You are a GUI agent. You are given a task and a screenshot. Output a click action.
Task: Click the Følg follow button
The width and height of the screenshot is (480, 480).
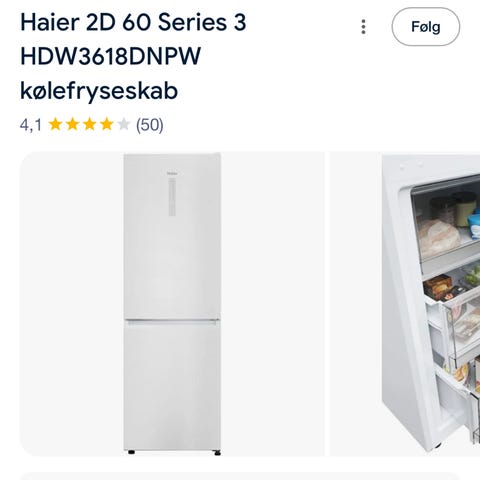click(426, 27)
